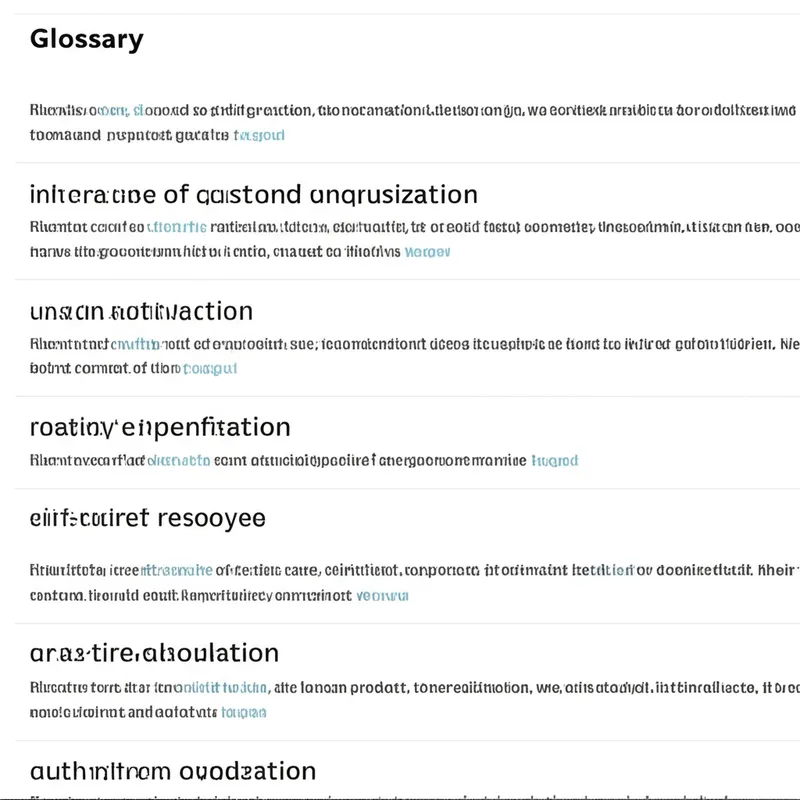The image size is (800, 800).
Task: Click the "authnitrom ovodzation" heading
Action: (x=172, y=771)
